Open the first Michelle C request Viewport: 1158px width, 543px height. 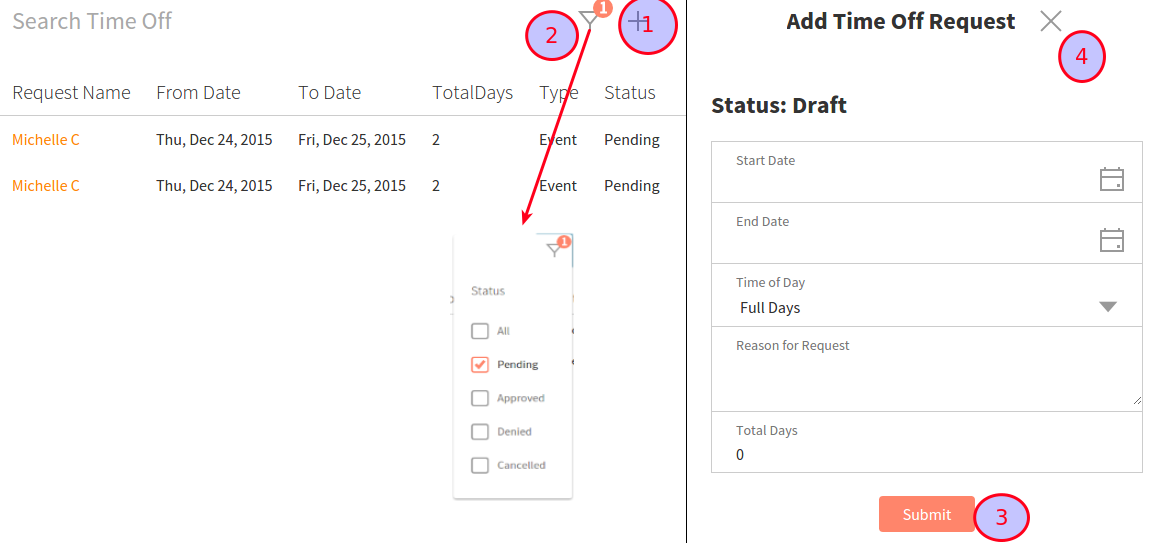[x=46, y=140]
